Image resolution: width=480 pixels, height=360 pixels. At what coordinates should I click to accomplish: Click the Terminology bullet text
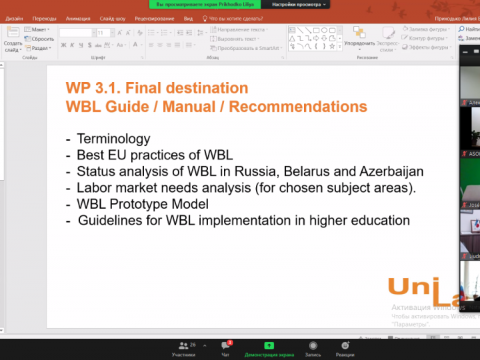click(114, 139)
